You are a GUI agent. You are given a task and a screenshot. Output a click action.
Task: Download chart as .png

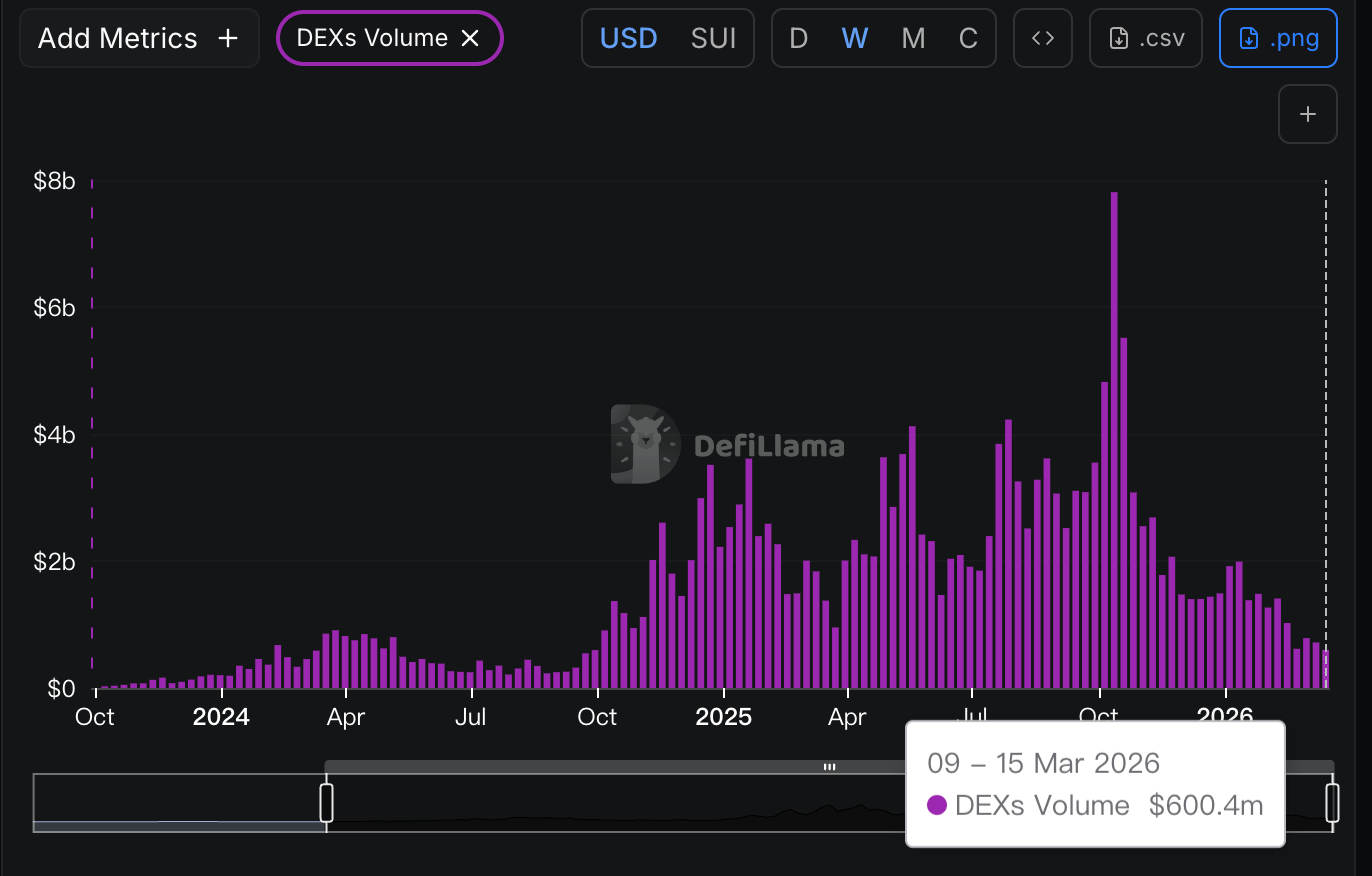coord(1278,38)
